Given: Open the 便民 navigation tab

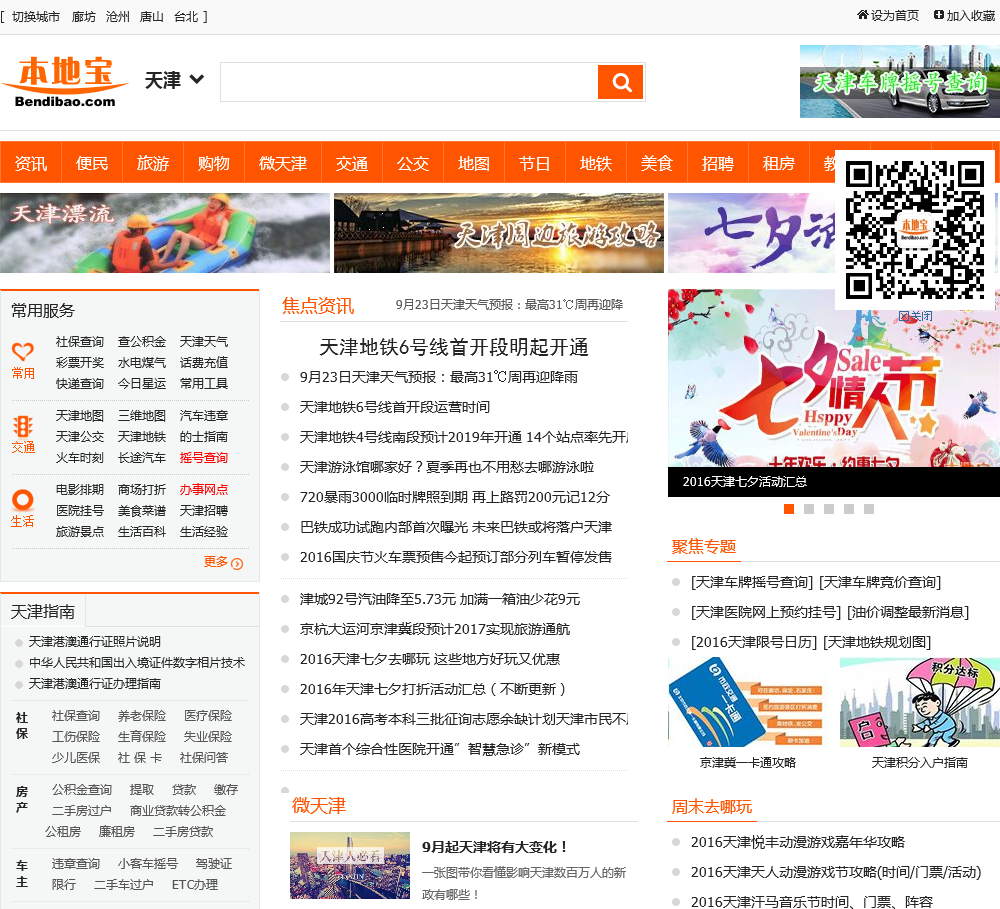Looking at the screenshot, I should 92,164.
